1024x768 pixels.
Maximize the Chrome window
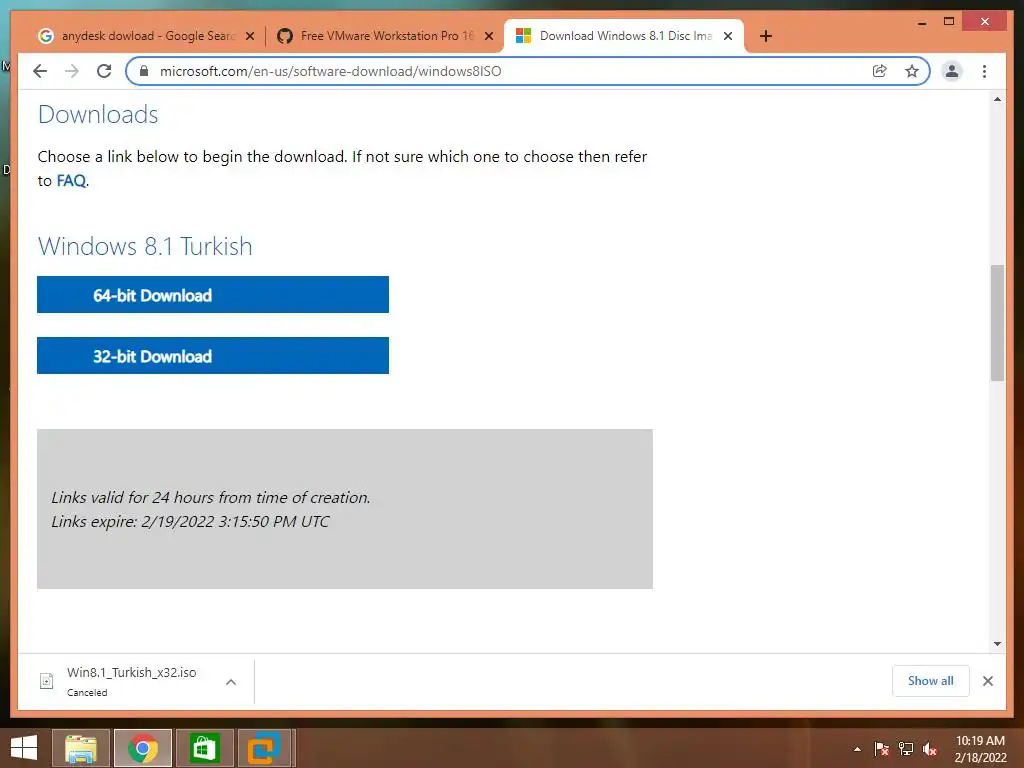950,22
